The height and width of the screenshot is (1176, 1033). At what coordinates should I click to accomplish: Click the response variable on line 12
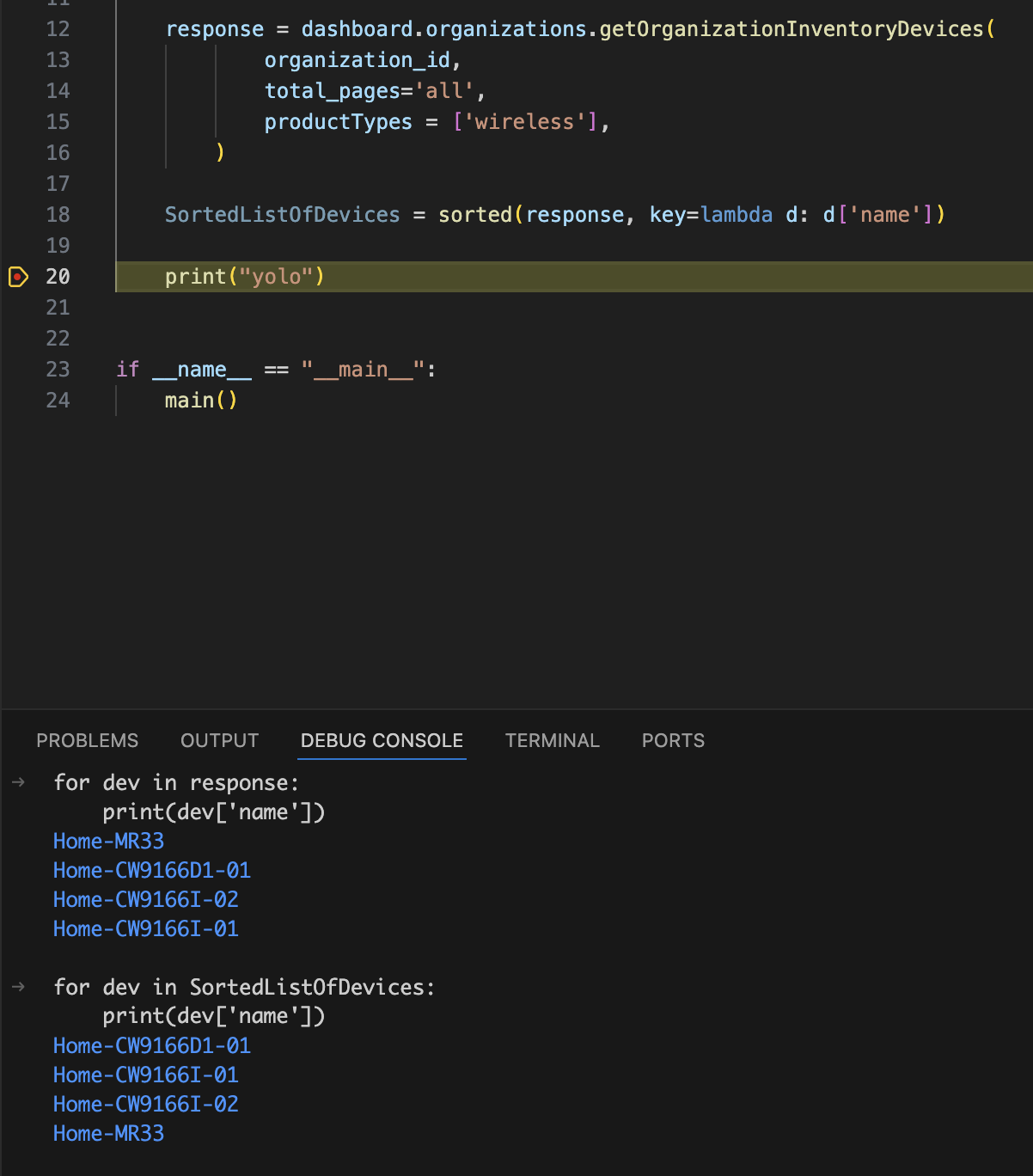click(214, 28)
